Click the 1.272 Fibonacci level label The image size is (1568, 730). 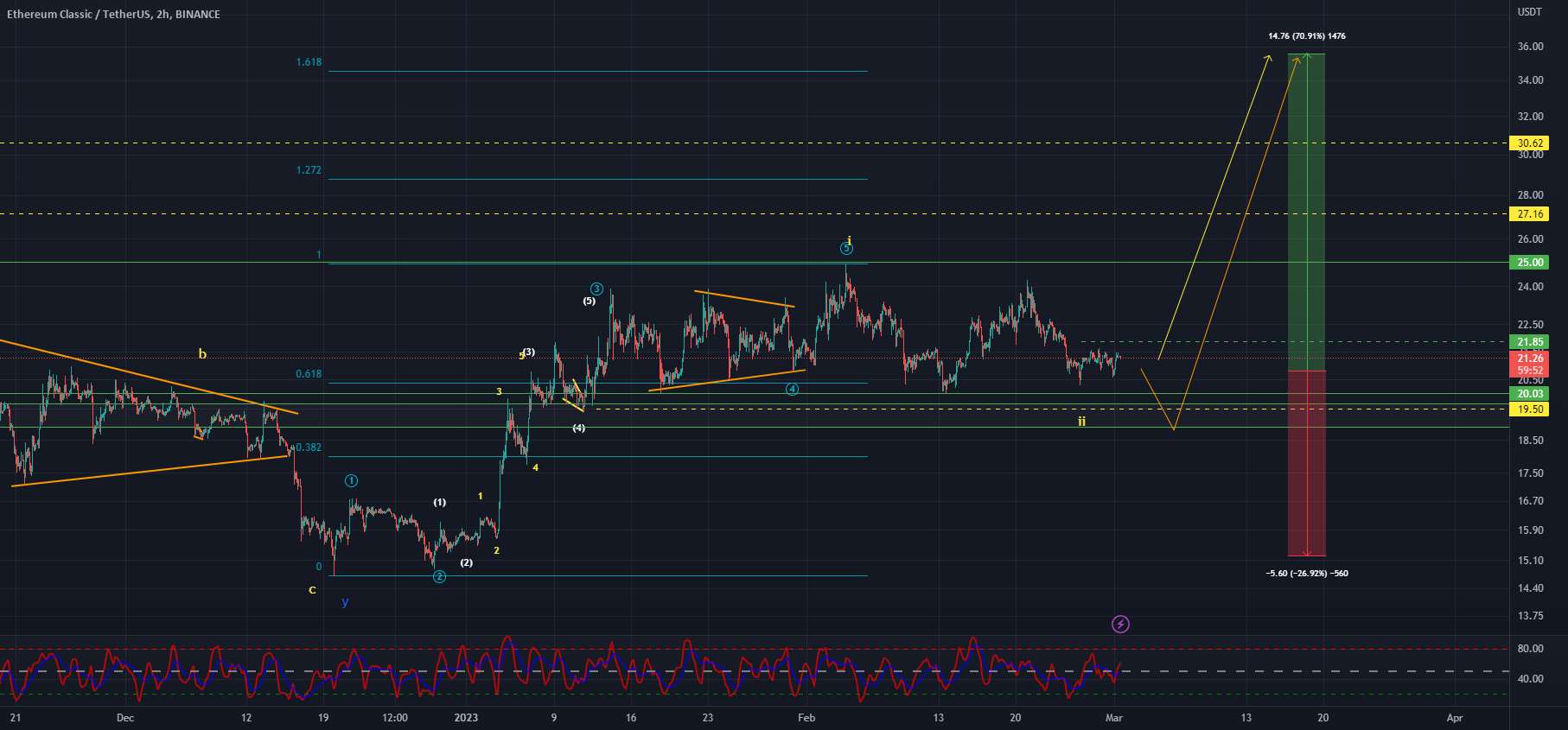pyautogui.click(x=309, y=170)
